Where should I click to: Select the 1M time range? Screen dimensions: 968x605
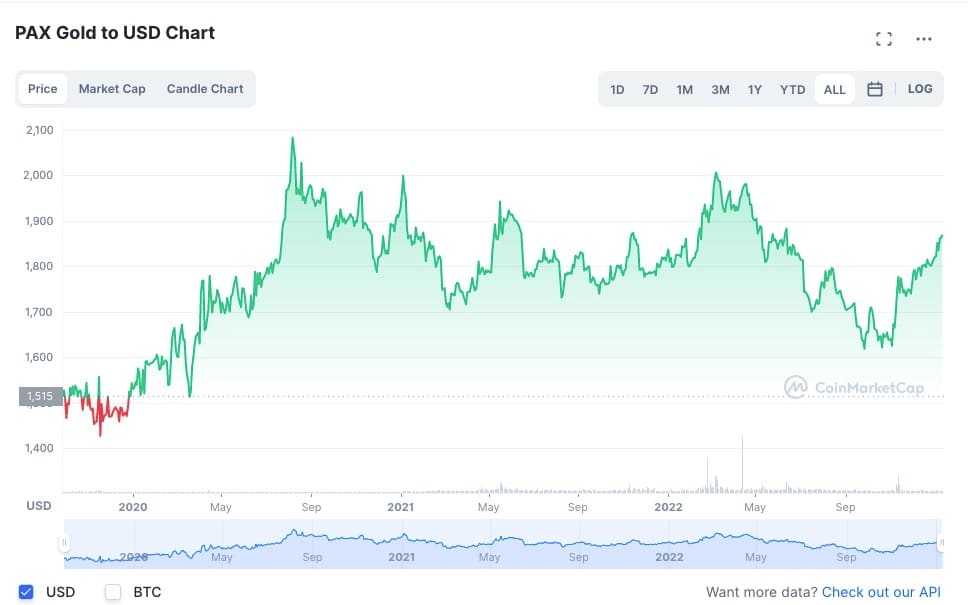(684, 89)
